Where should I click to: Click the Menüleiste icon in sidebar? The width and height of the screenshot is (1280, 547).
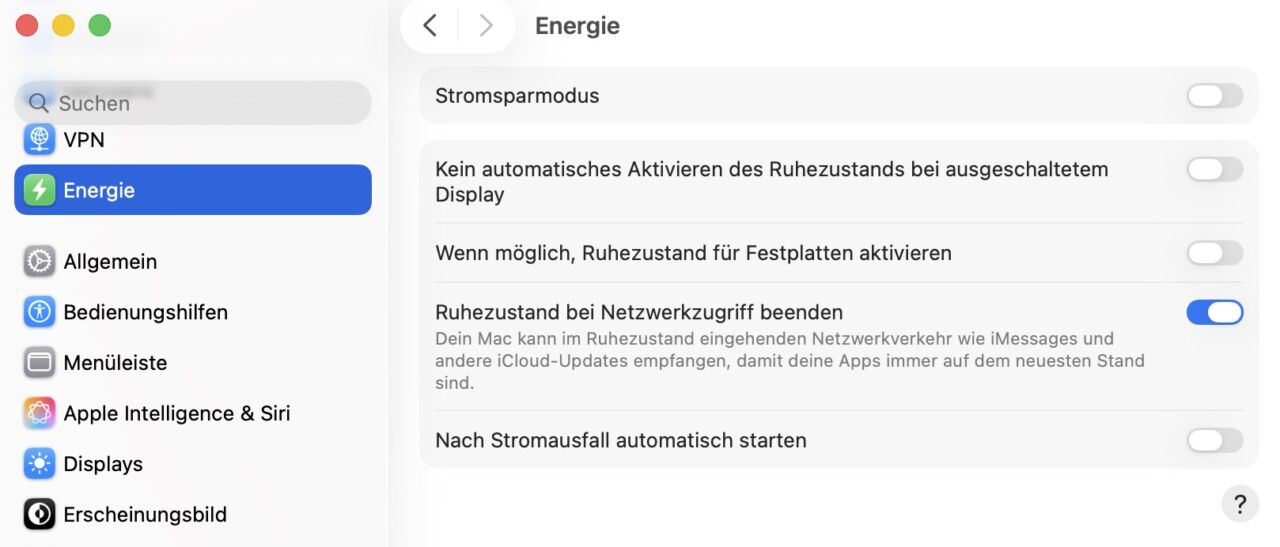coord(39,363)
